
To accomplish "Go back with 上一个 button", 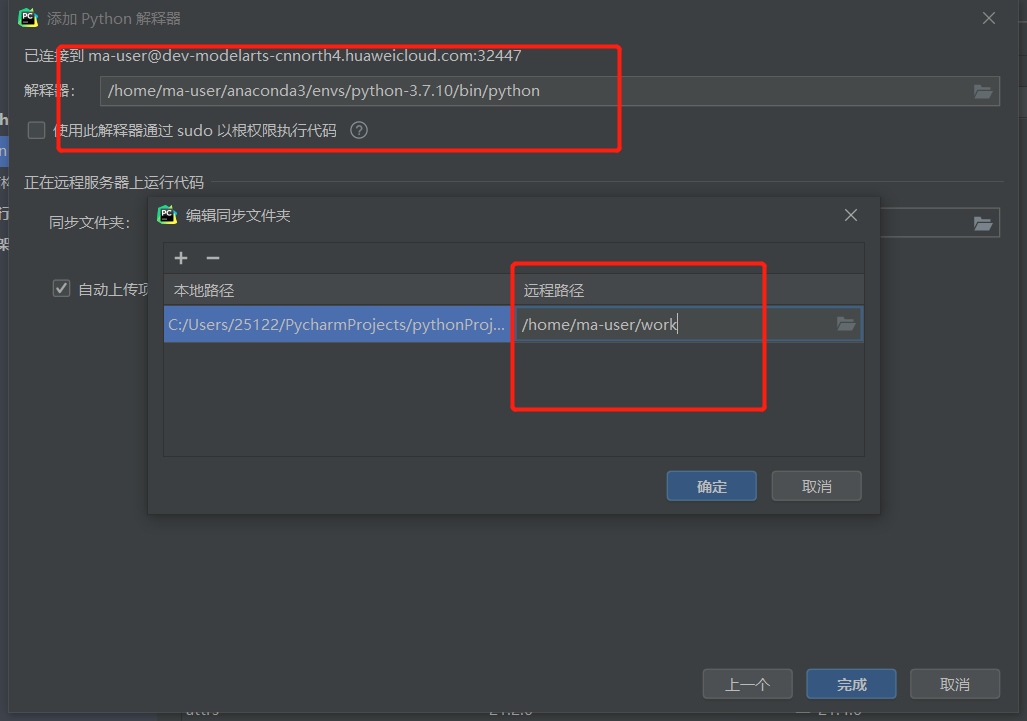I will 747,684.
